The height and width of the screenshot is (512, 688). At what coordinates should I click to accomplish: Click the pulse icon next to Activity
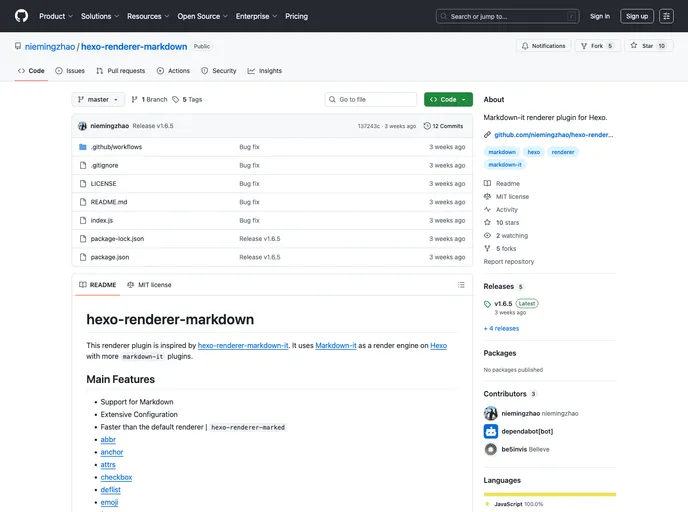pyautogui.click(x=487, y=209)
